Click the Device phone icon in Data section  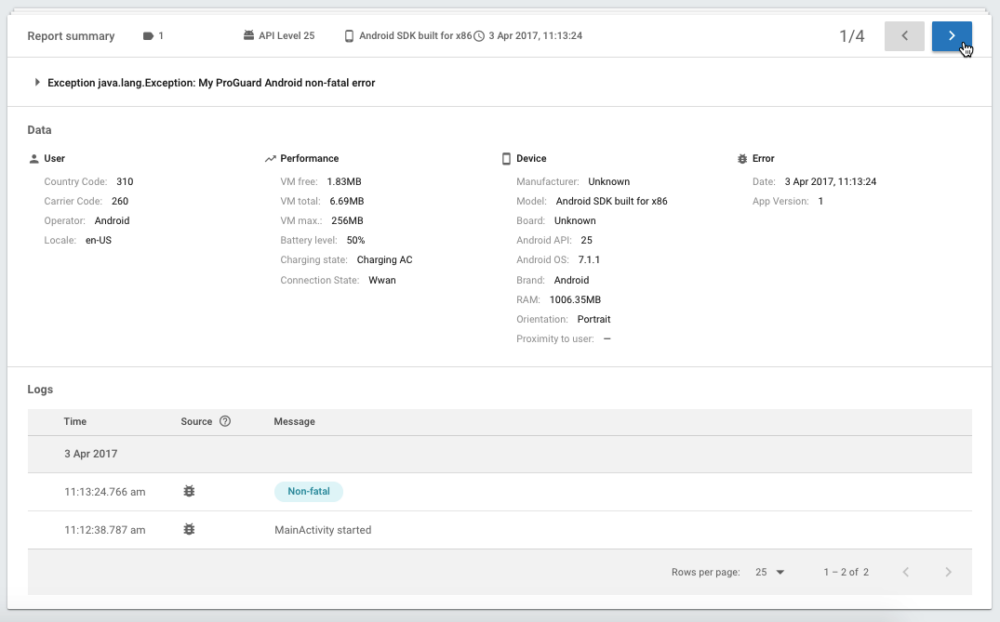click(x=506, y=159)
